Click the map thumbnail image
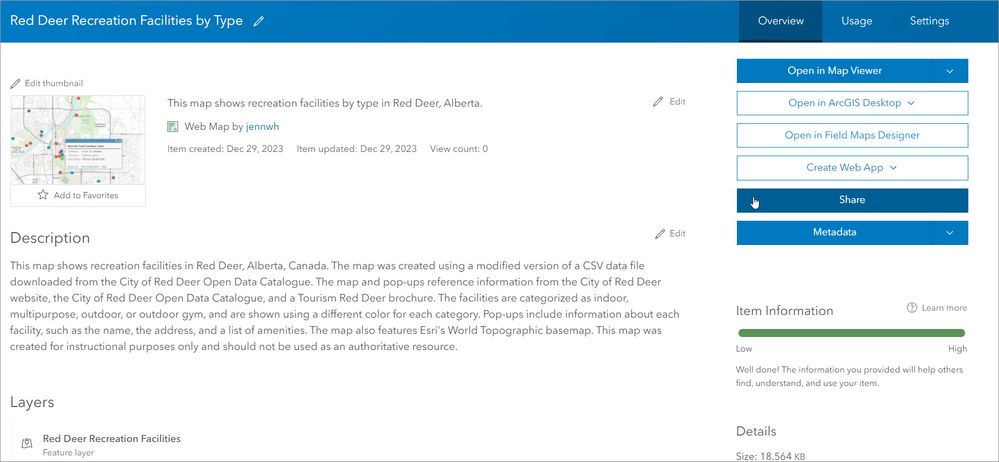This screenshot has width=999, height=462. pyautogui.click(x=78, y=140)
